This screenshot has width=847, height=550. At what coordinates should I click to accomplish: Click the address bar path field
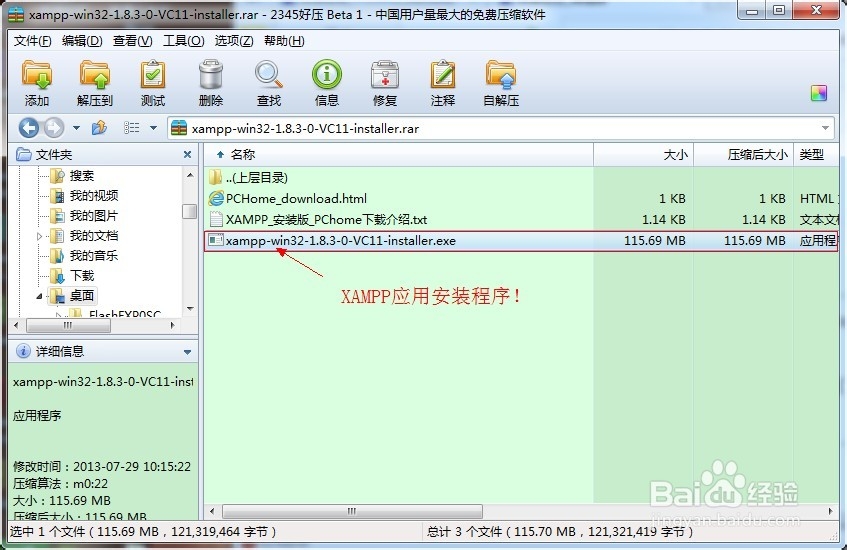click(501, 128)
